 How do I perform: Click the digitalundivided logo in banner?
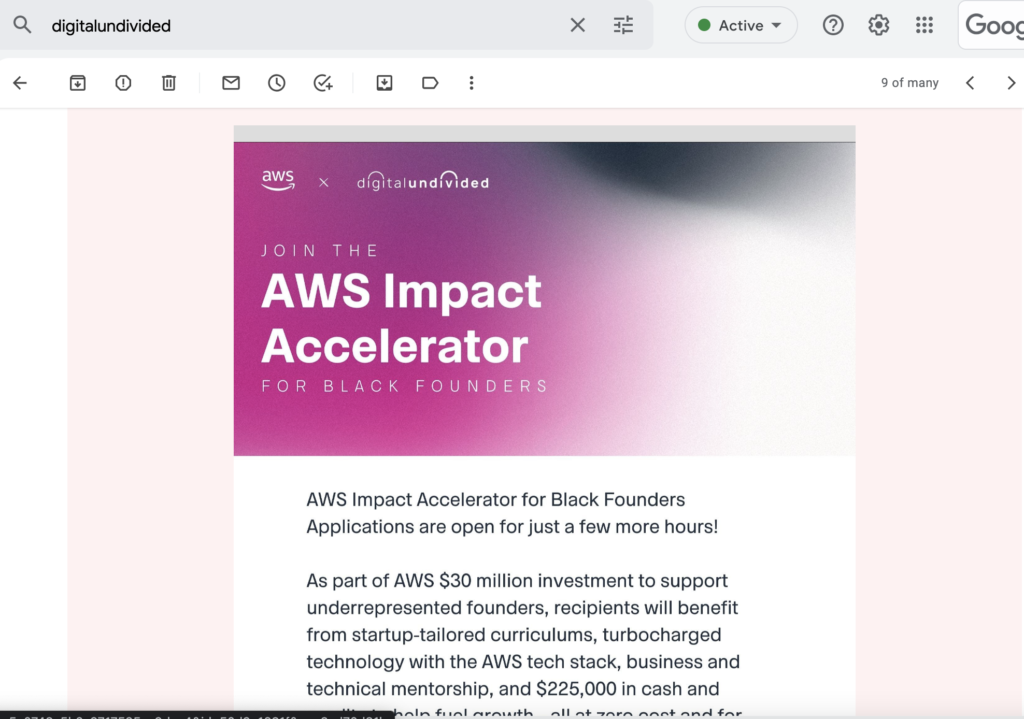(423, 181)
